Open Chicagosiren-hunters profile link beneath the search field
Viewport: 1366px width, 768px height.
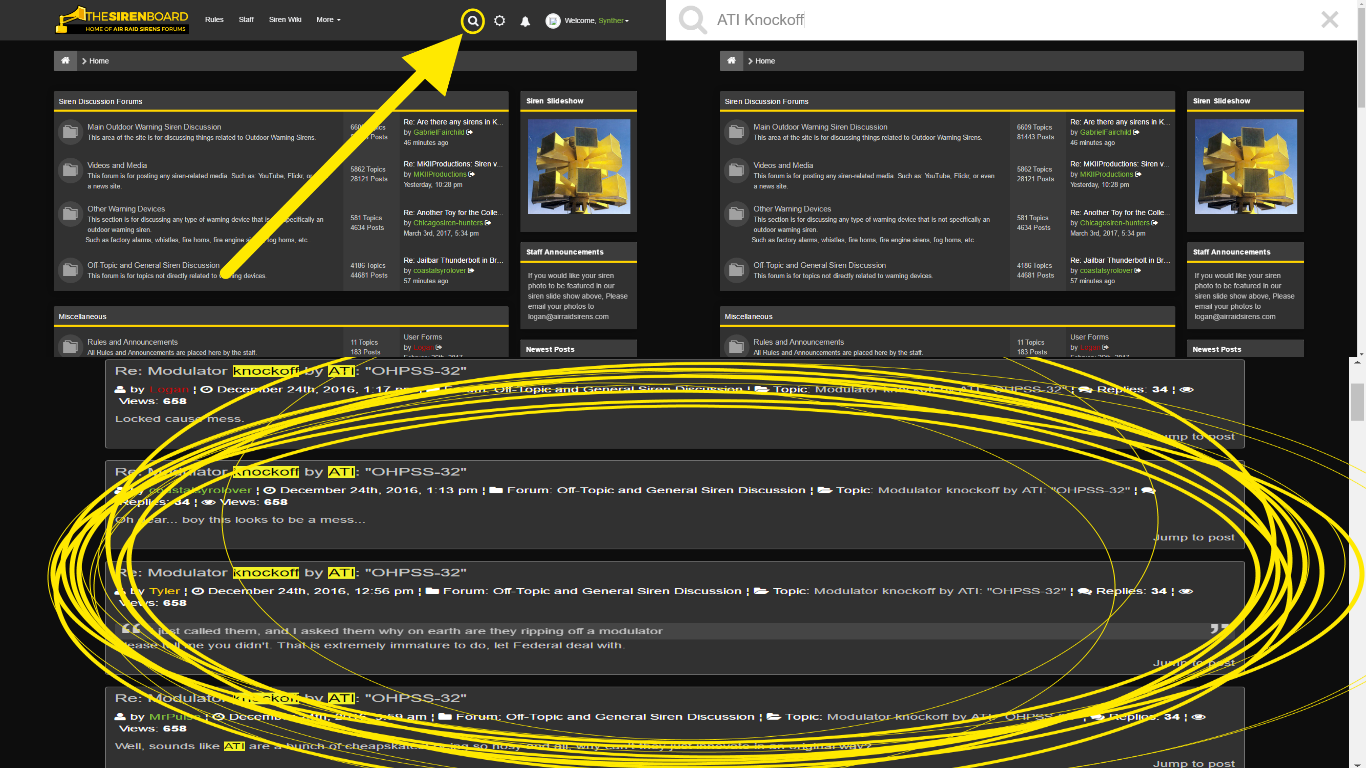1114,222
